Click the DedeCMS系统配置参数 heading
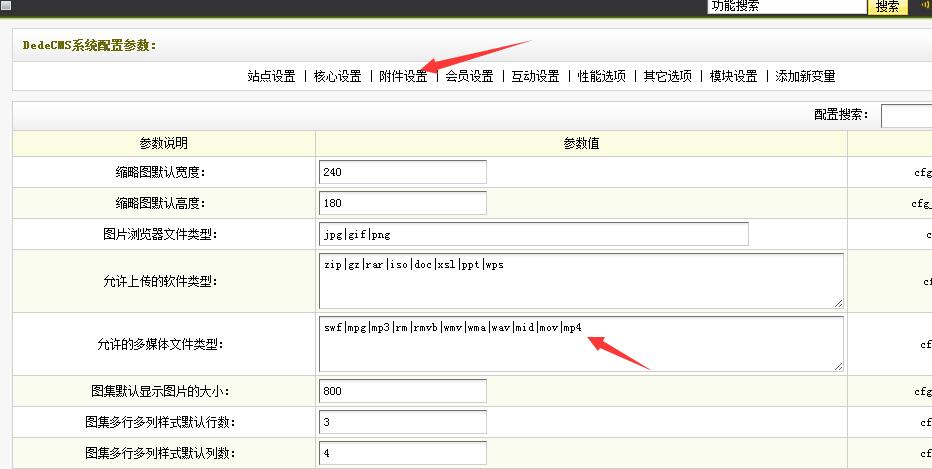 pyautogui.click(x=89, y=45)
